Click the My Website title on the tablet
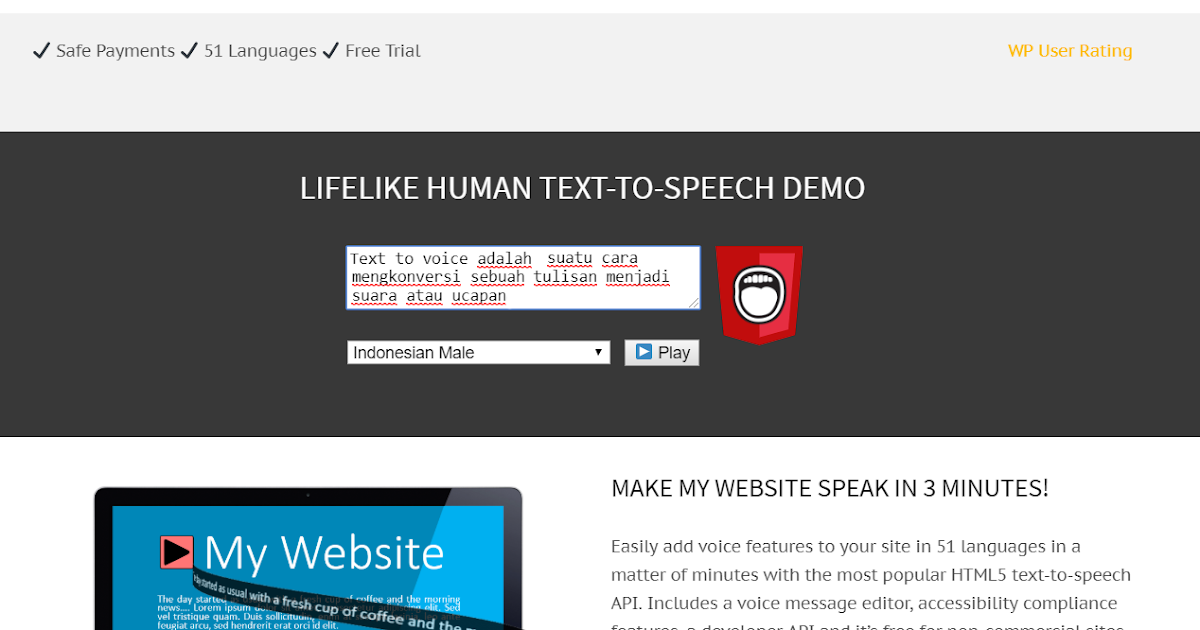Image resolution: width=1200 pixels, height=630 pixels. click(324, 553)
